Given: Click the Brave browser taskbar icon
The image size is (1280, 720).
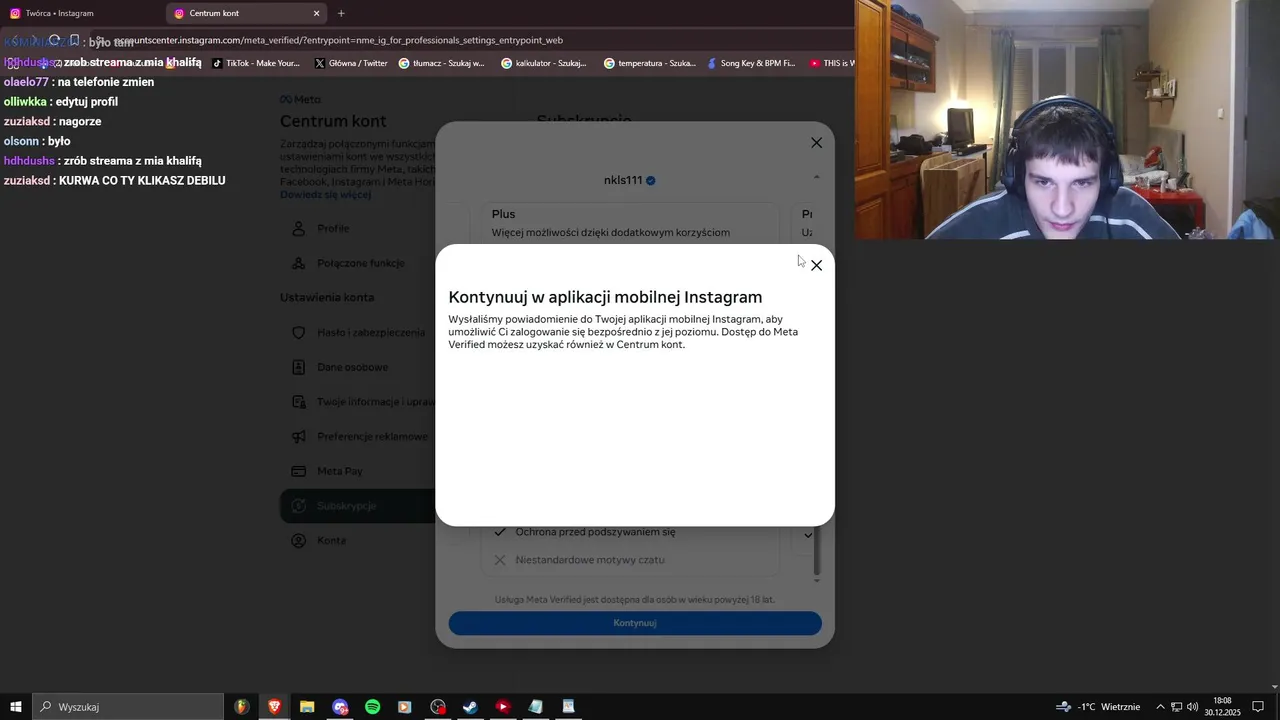Looking at the screenshot, I should coord(274,707).
